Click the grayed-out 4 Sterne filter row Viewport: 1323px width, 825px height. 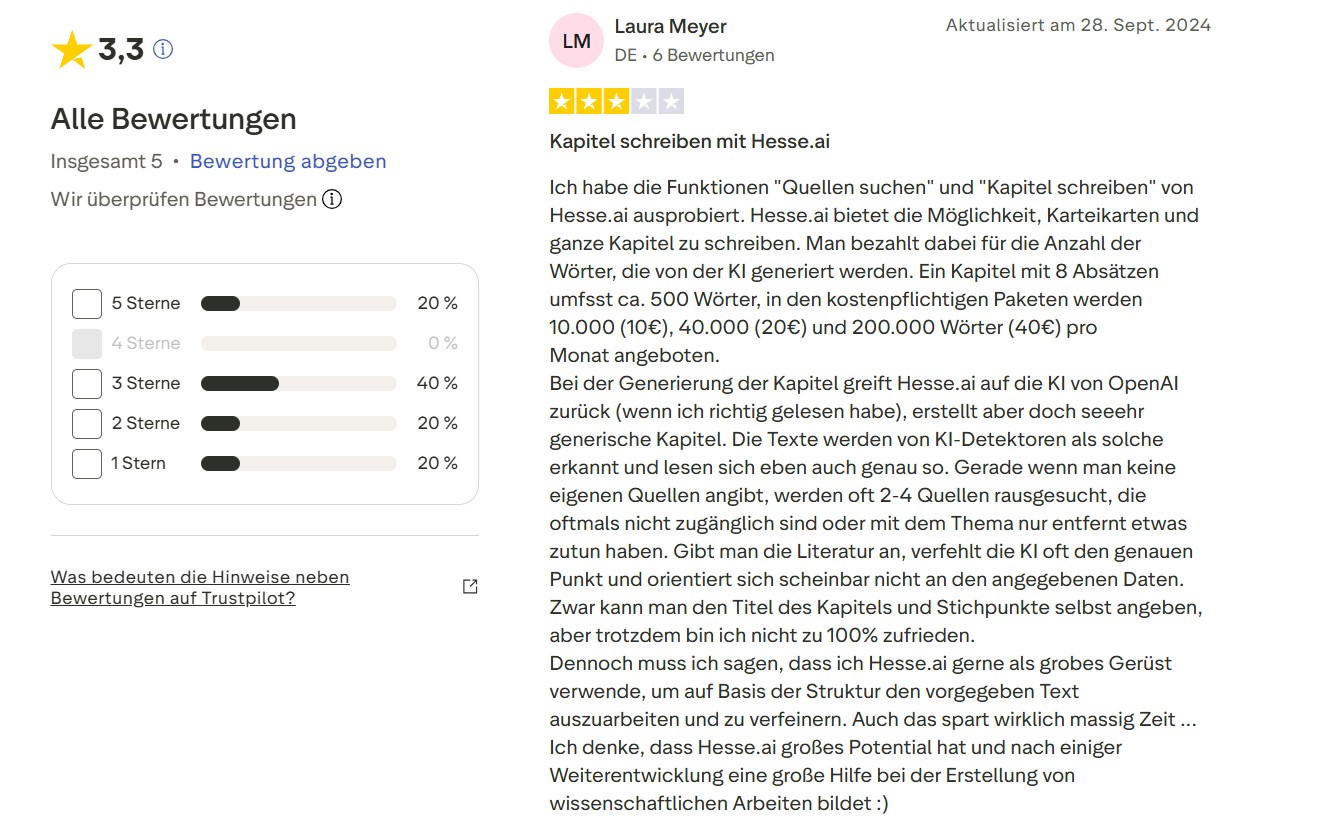coord(87,343)
